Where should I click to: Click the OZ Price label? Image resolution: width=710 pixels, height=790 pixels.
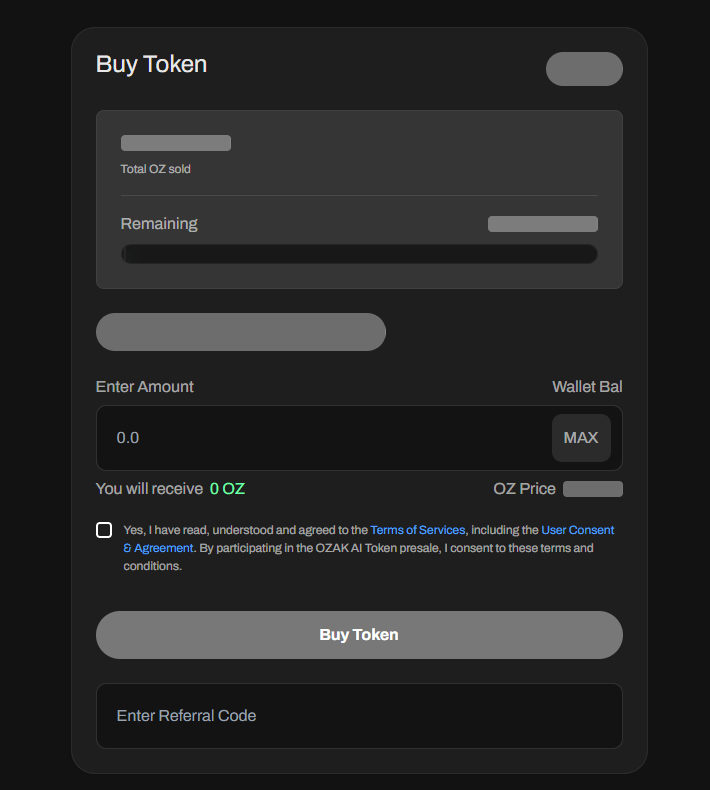pos(524,489)
